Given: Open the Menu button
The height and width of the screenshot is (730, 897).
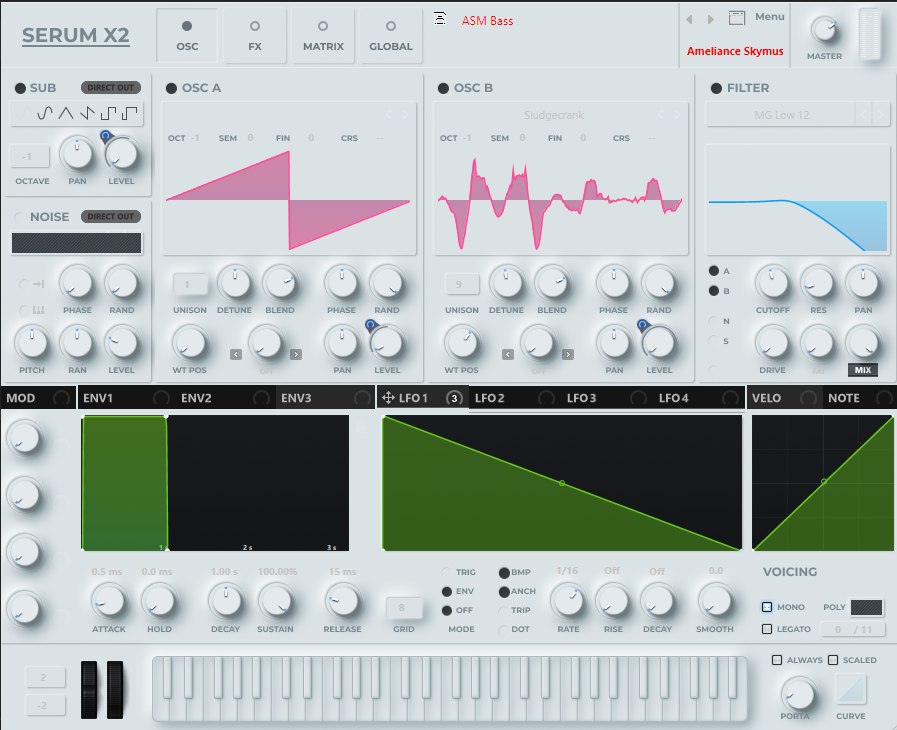Looking at the screenshot, I should (x=769, y=17).
